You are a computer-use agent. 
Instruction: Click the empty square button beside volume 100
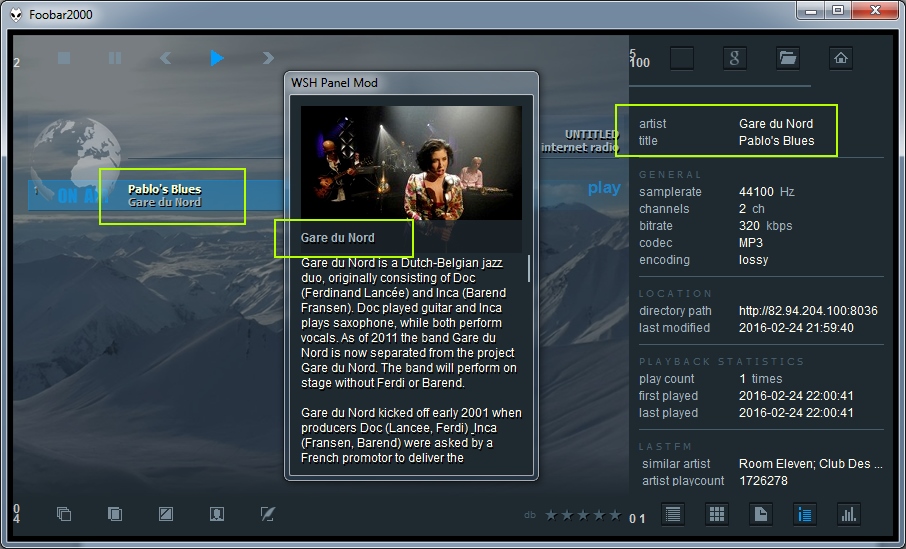click(x=682, y=58)
